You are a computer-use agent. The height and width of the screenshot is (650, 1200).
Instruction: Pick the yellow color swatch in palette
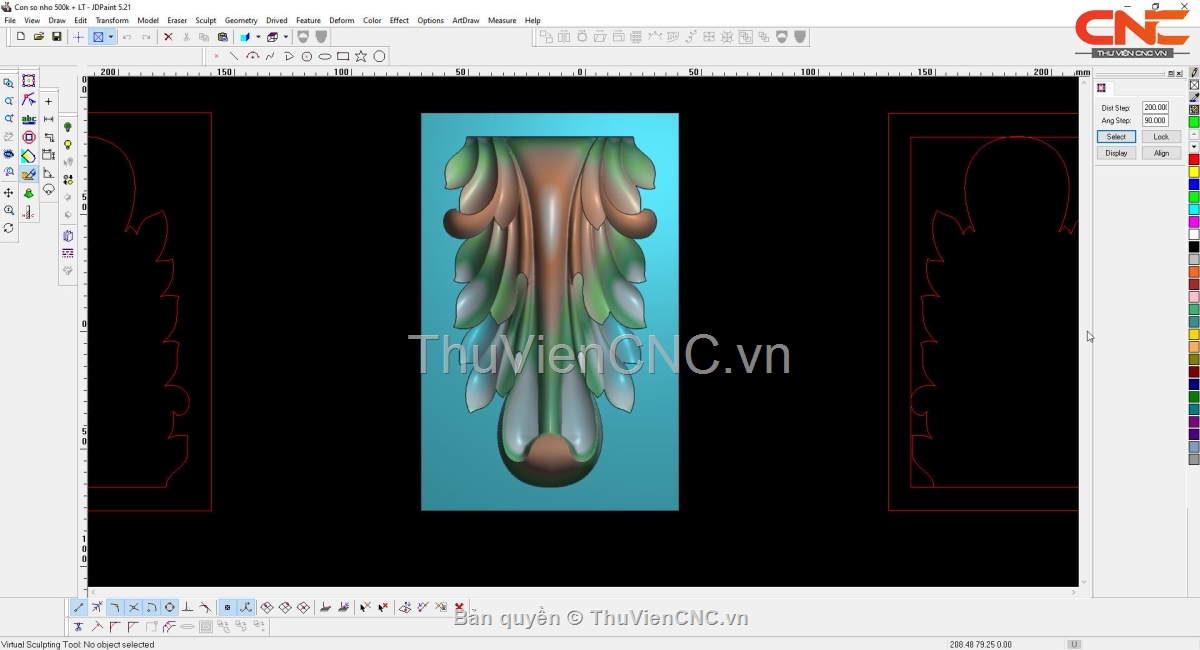[x=1194, y=172]
